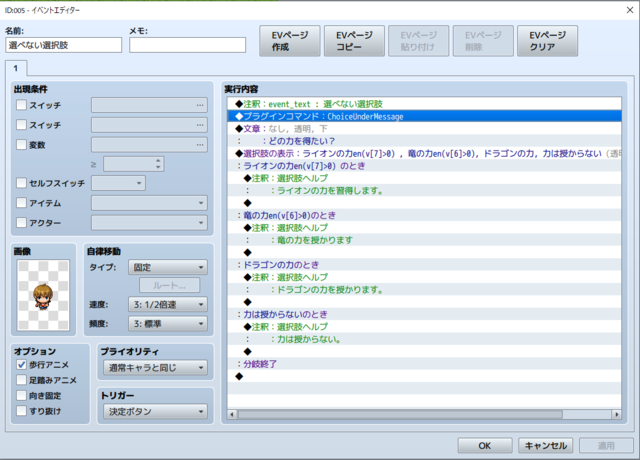Click the scrollbar right arrow in 実行内容
The height and width of the screenshot is (460, 640).
coord(617,414)
